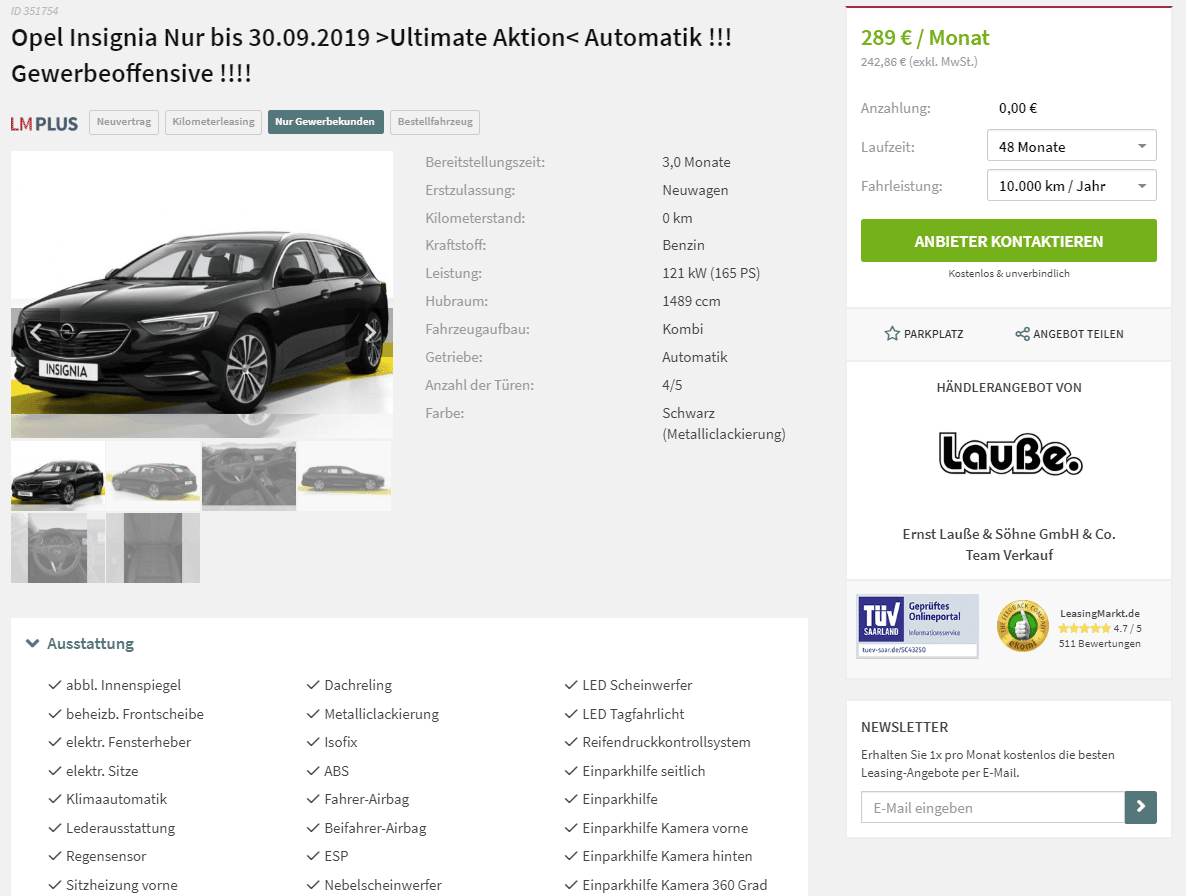The height and width of the screenshot is (896, 1186).
Task: Open the 511 Bewertungen reviews link
Action: (1100, 643)
